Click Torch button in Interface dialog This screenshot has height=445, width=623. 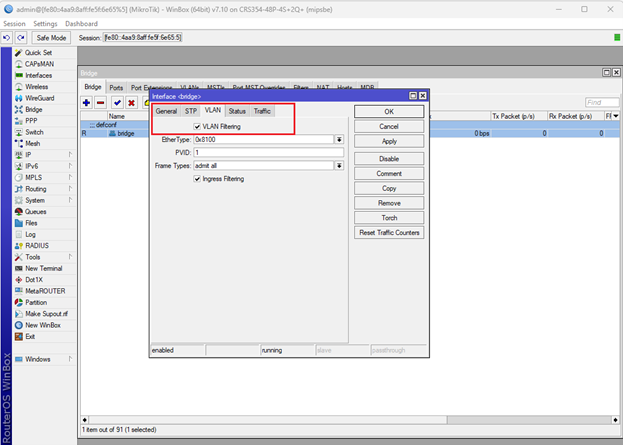(389, 218)
